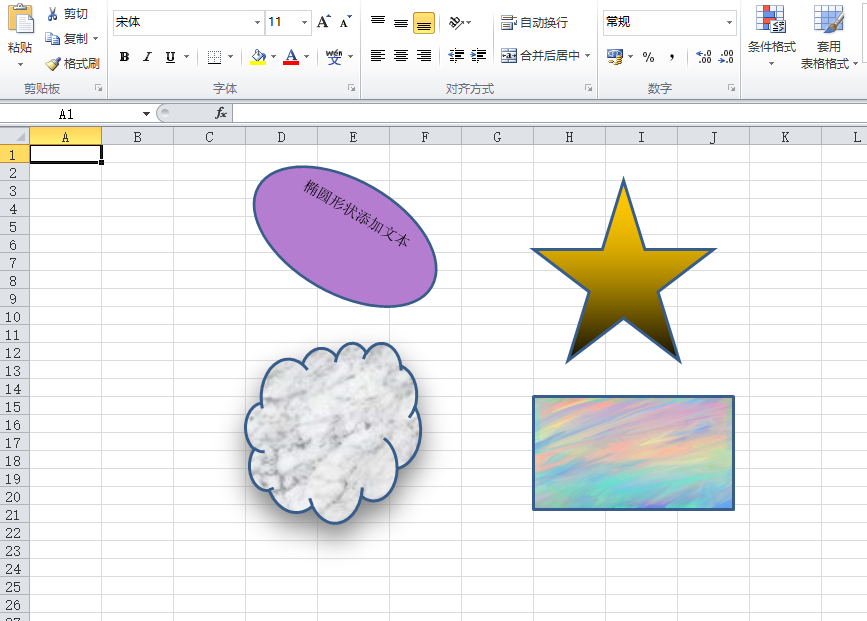Select row 10 header

pos(13,317)
